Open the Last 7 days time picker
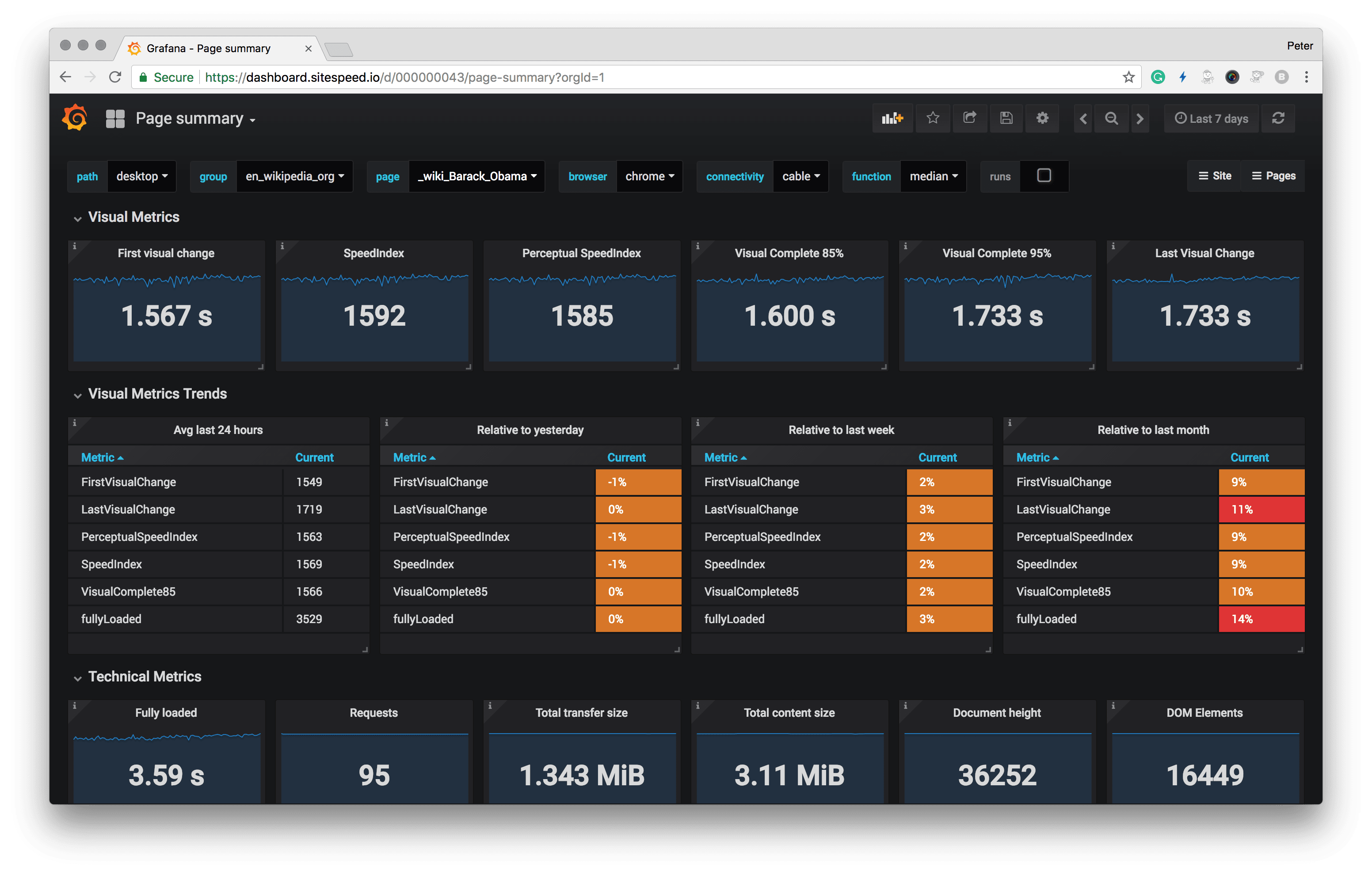 [x=1211, y=118]
